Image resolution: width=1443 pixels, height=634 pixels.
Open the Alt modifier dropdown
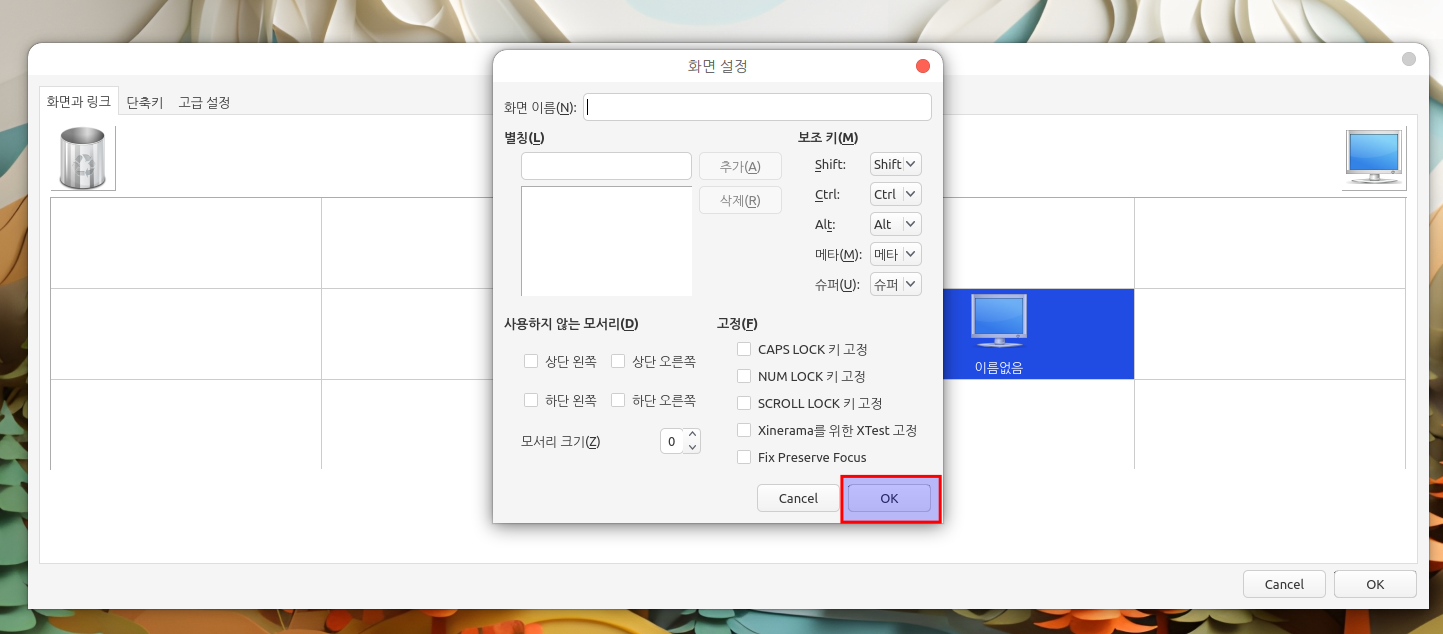point(895,224)
